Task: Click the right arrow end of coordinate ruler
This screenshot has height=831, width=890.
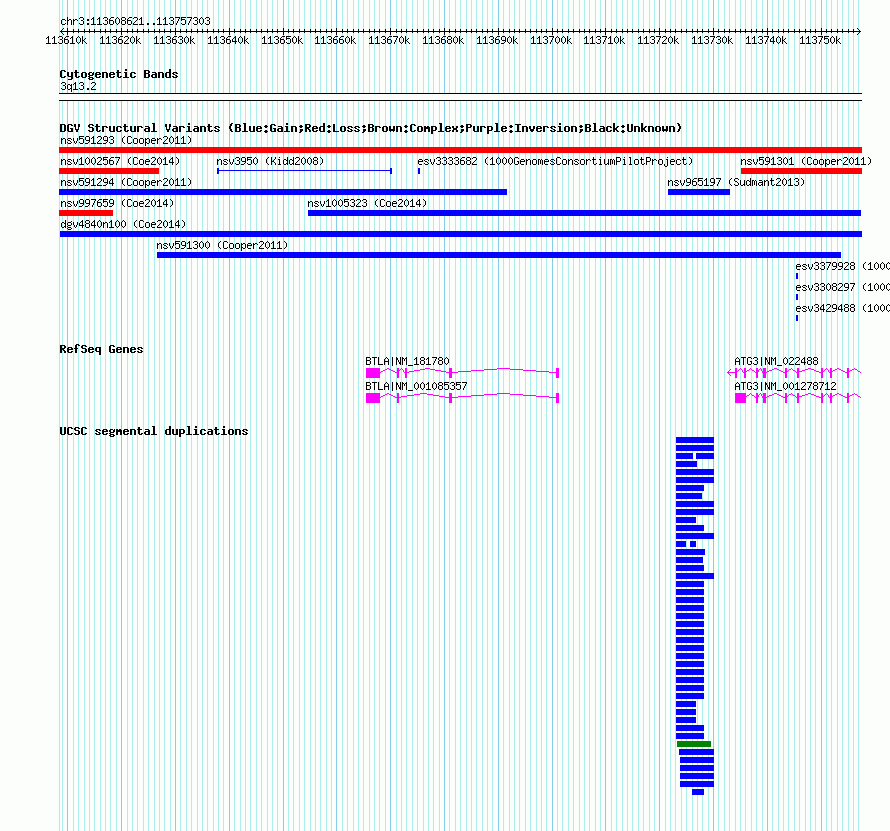Action: 859,31
